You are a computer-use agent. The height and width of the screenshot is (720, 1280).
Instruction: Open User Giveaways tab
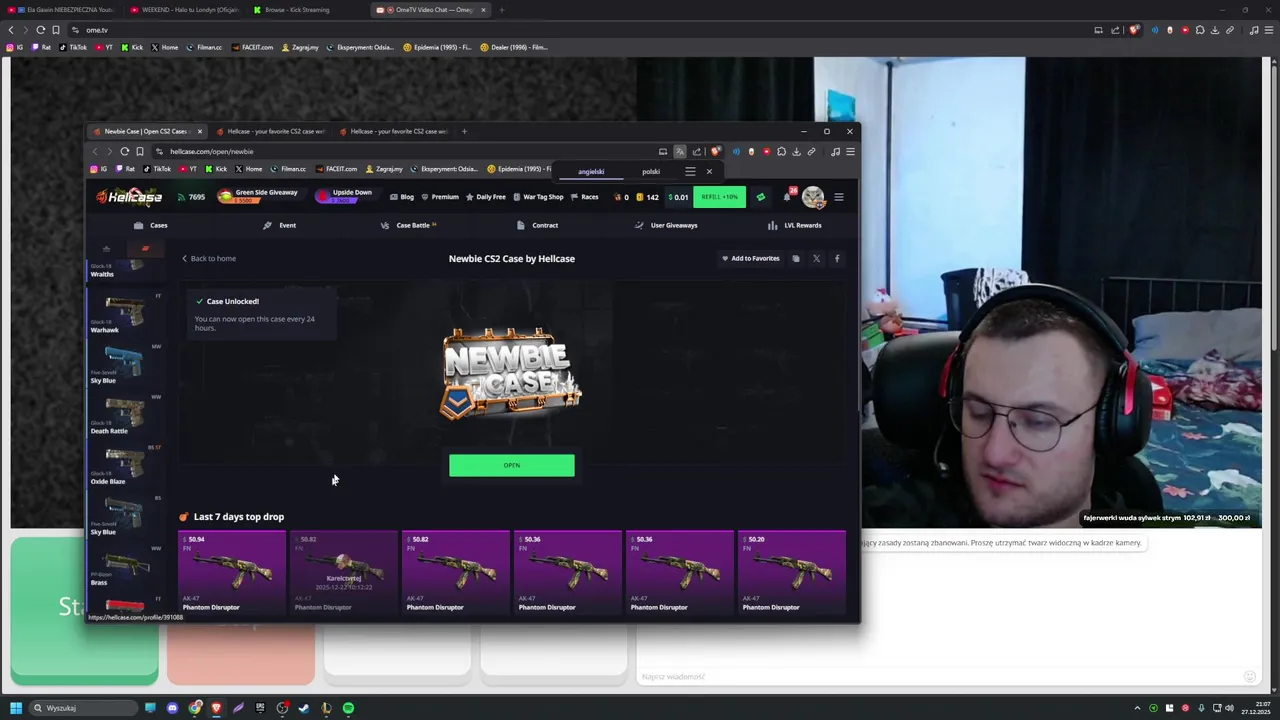coord(666,225)
